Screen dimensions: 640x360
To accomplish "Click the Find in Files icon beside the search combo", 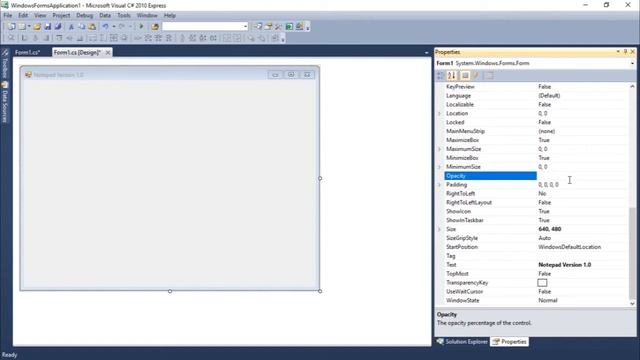I will (155, 27).
